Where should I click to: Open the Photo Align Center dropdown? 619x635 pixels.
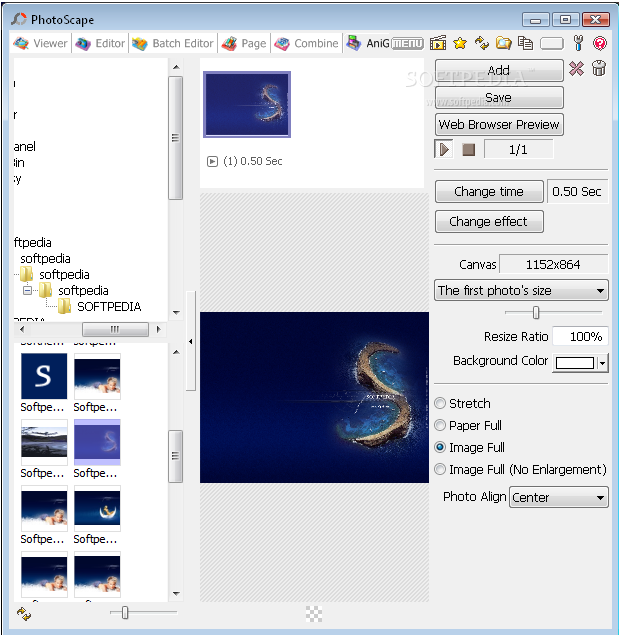[559, 497]
